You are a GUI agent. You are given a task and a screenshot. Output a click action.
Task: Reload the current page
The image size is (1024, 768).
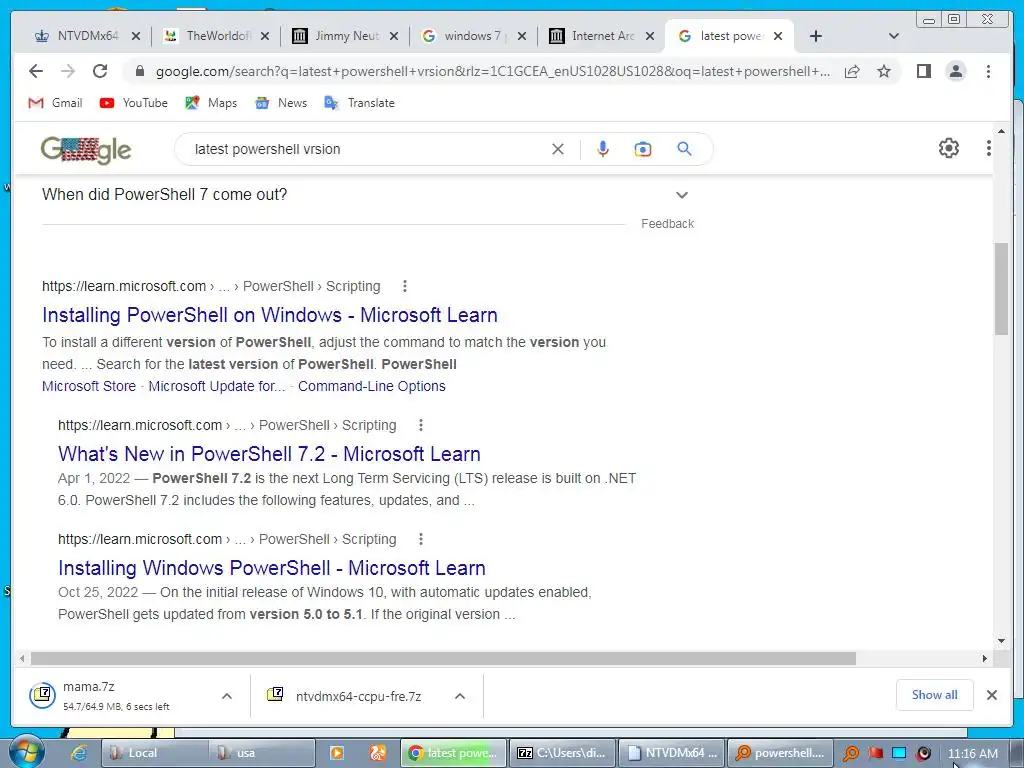click(x=100, y=71)
